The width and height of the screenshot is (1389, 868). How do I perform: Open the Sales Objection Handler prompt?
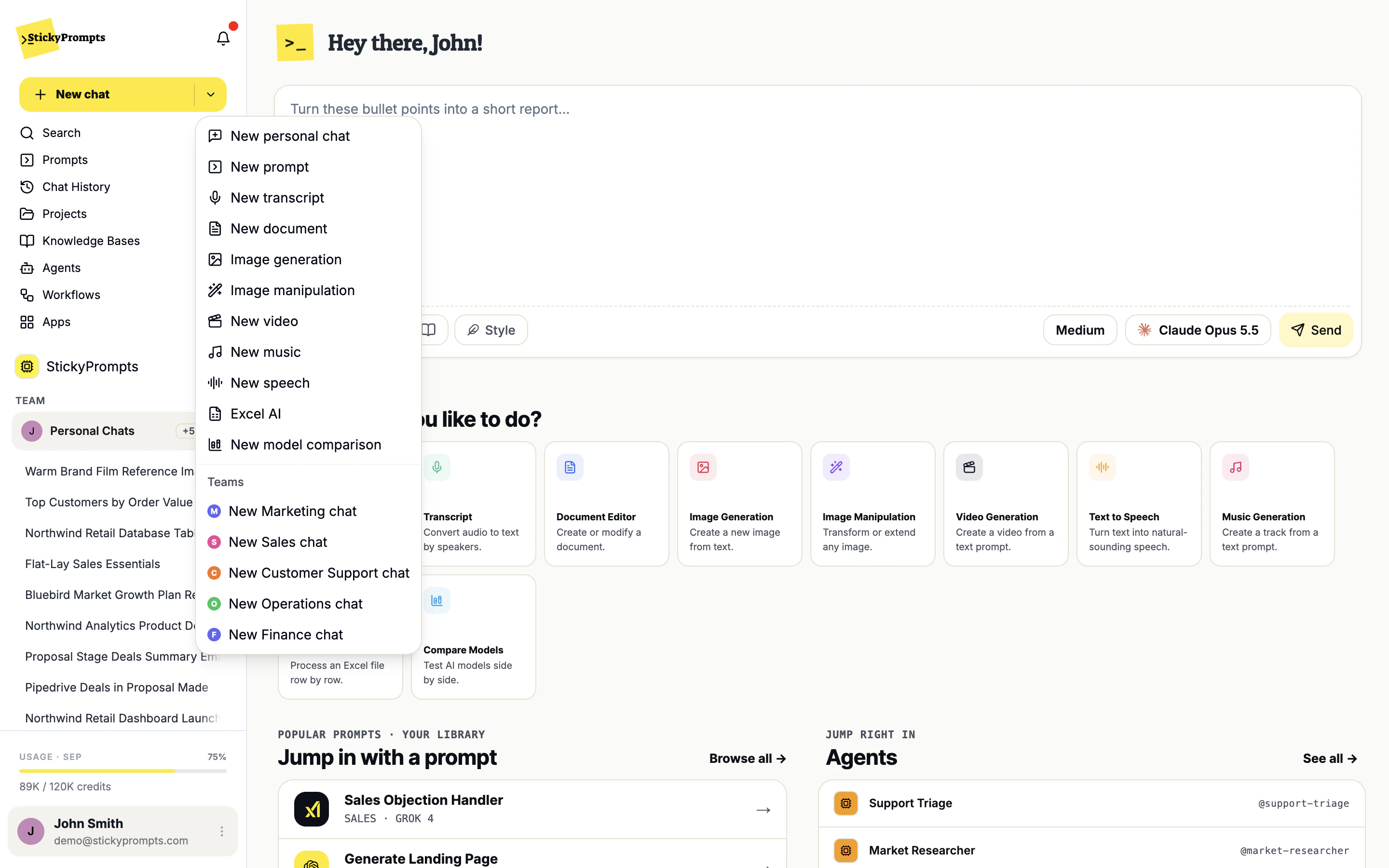[x=532, y=809]
